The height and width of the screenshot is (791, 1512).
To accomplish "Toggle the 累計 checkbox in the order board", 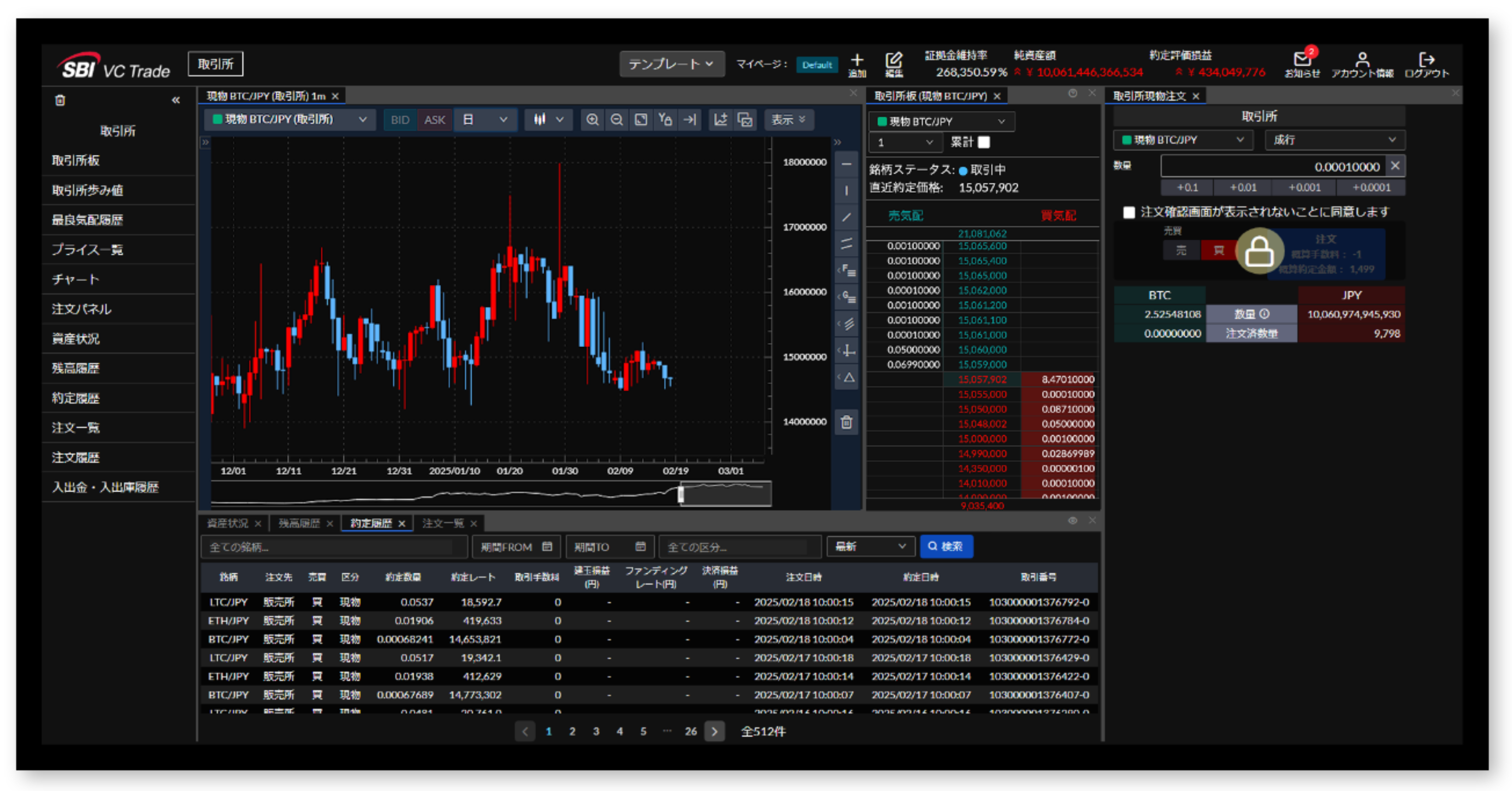I will pos(984,142).
